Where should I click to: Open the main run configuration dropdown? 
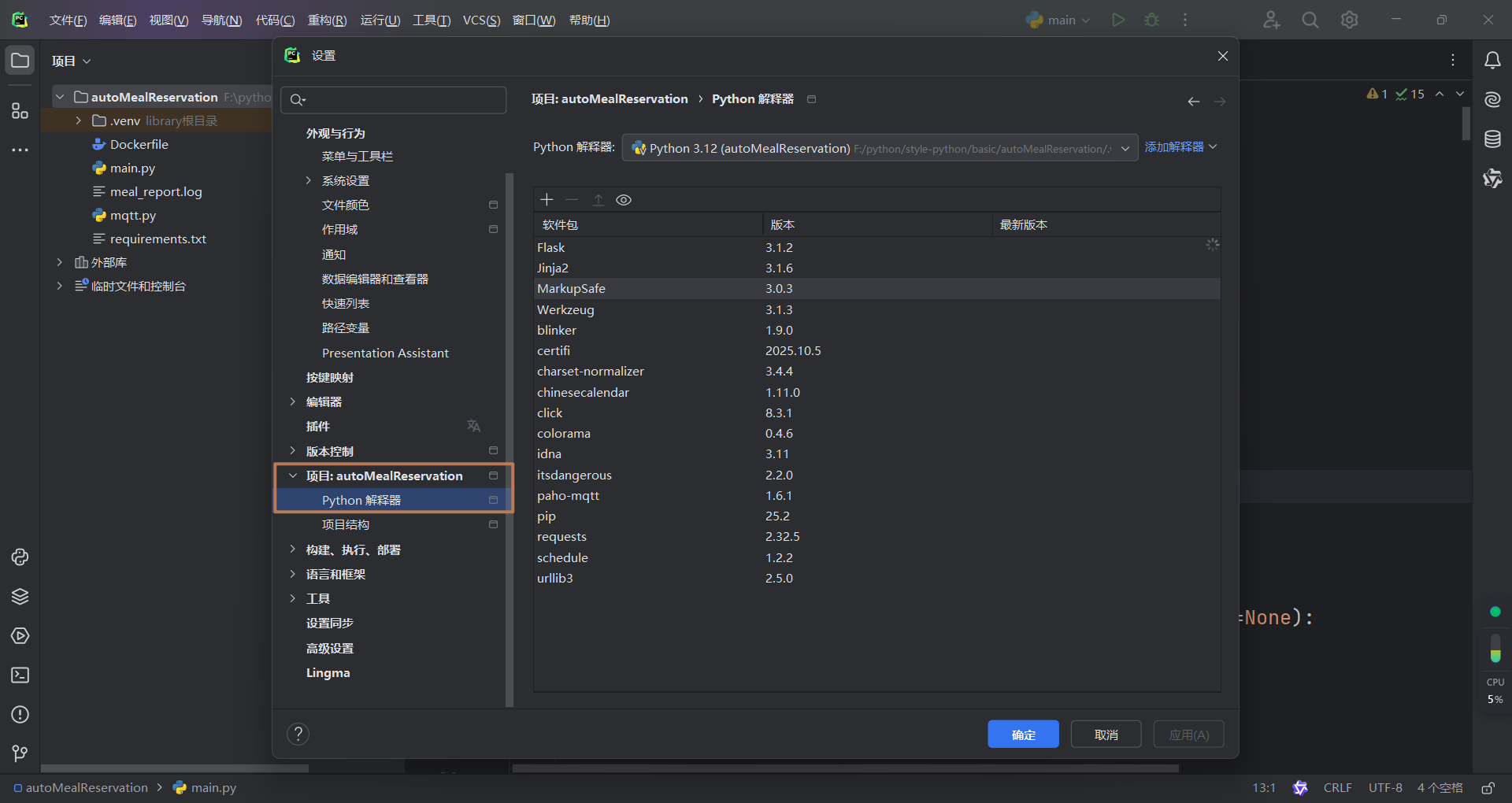tap(1058, 20)
